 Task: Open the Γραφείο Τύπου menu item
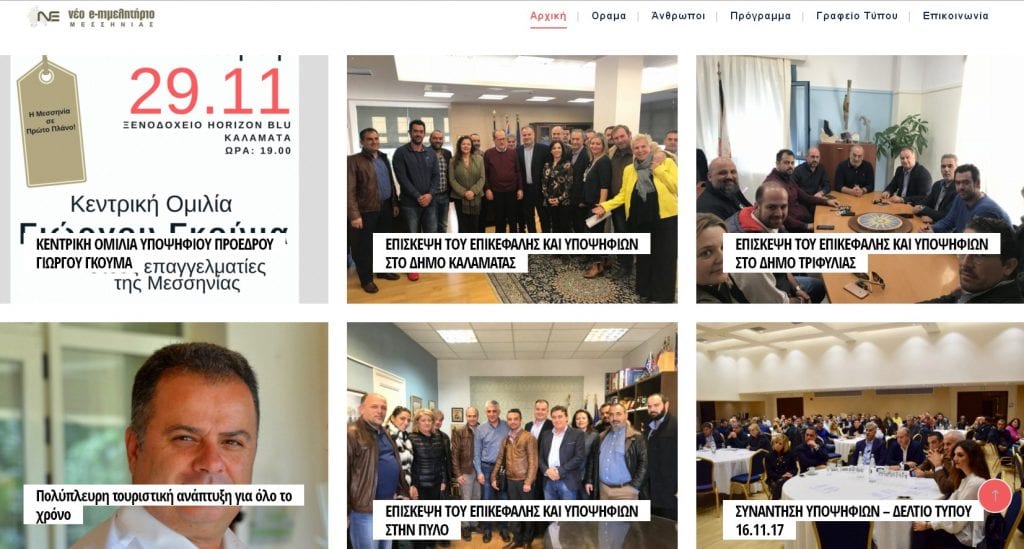tap(857, 16)
